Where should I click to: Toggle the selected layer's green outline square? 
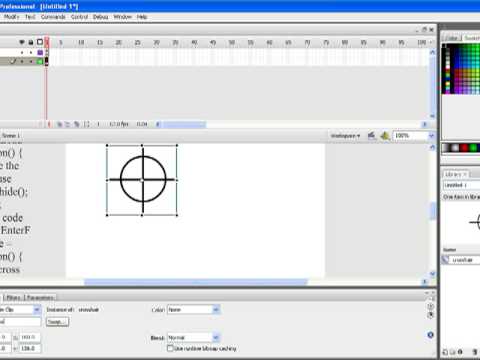pos(40,61)
